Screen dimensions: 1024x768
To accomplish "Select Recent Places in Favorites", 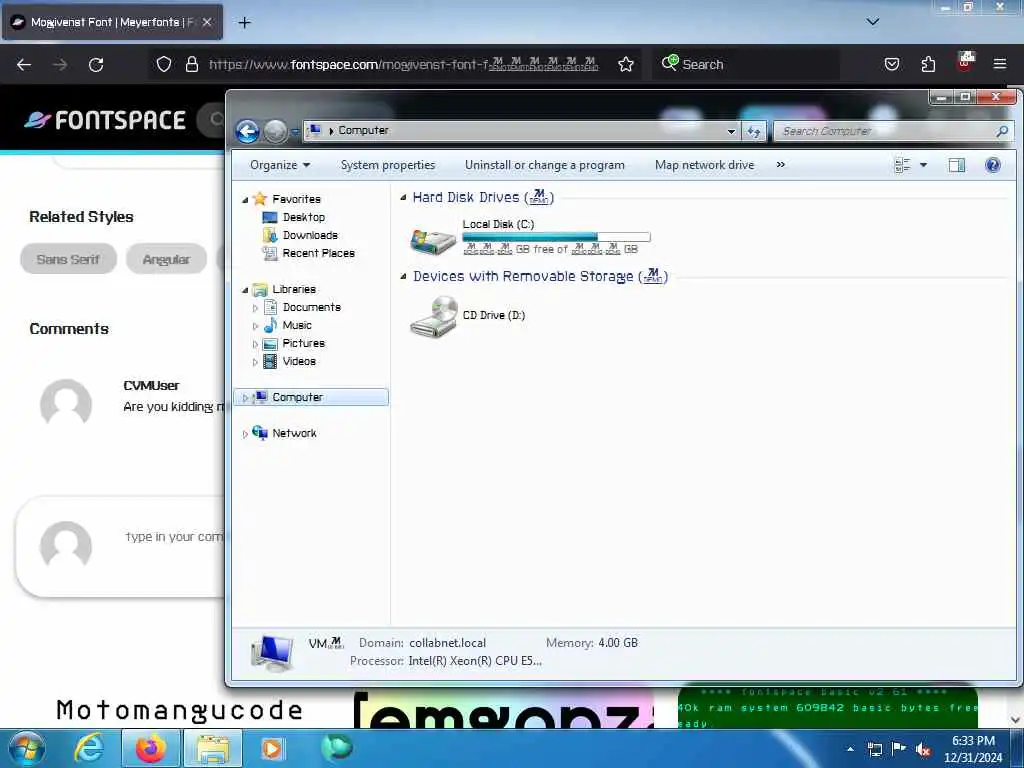I will point(318,253).
